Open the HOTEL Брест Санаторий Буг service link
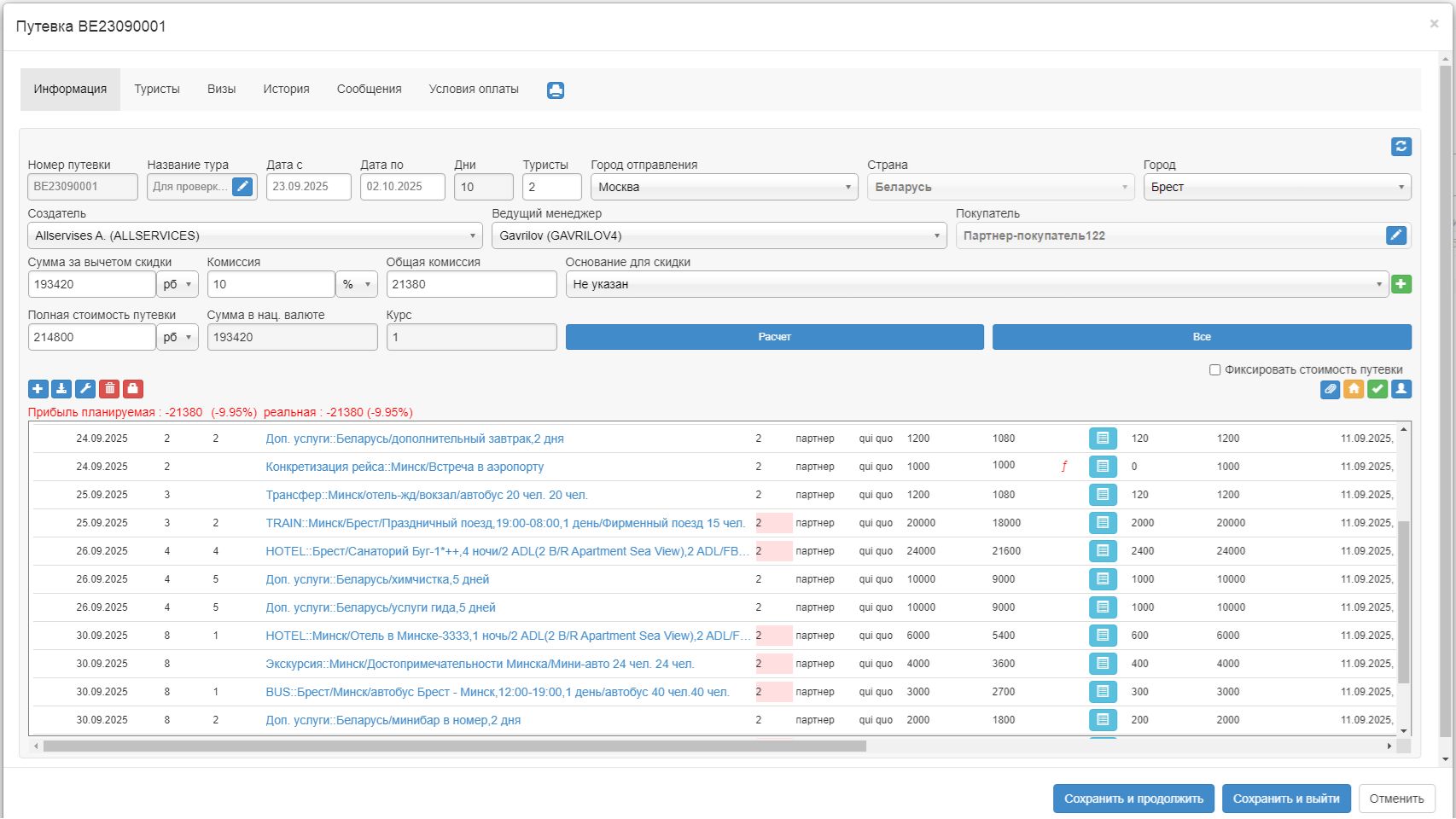This screenshot has height=819, width=1456. [x=507, y=551]
